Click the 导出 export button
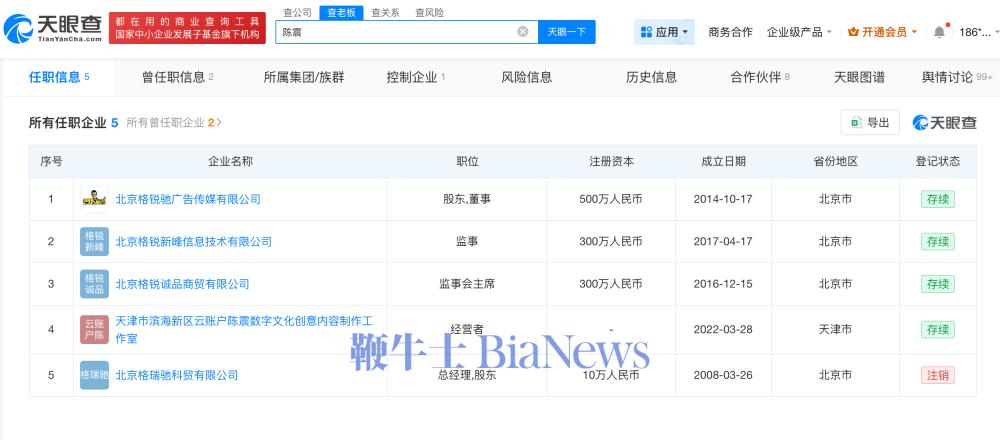This screenshot has height=440, width=1000. click(870, 122)
